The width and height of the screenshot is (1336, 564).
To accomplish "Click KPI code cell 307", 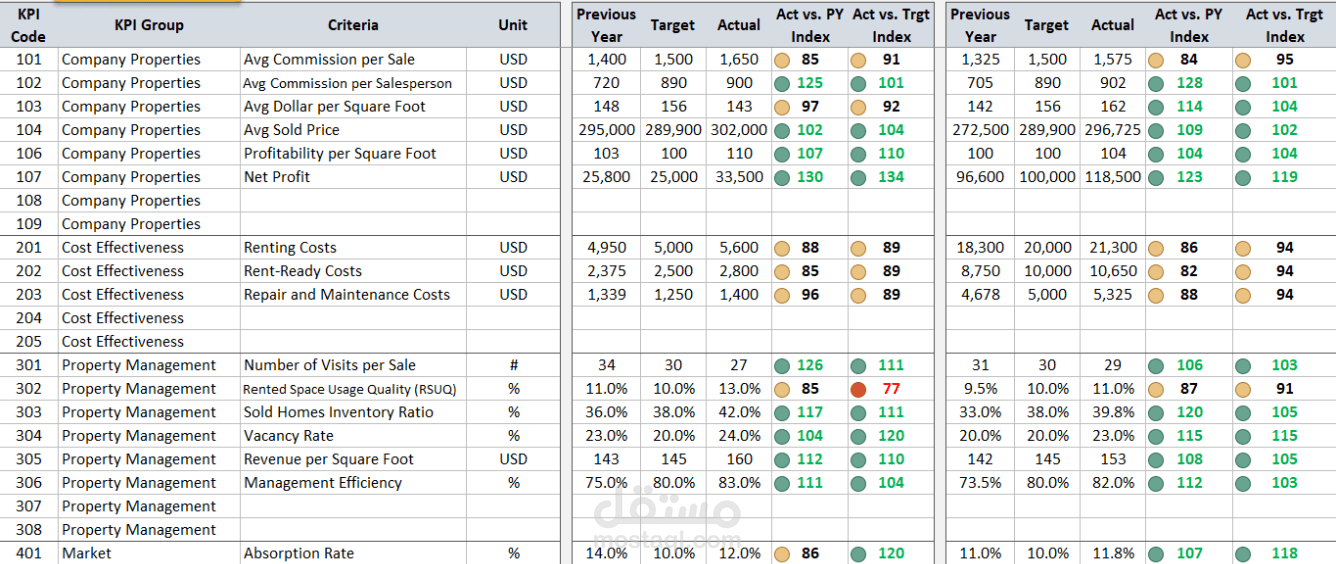I will pyautogui.click(x=29, y=506).
